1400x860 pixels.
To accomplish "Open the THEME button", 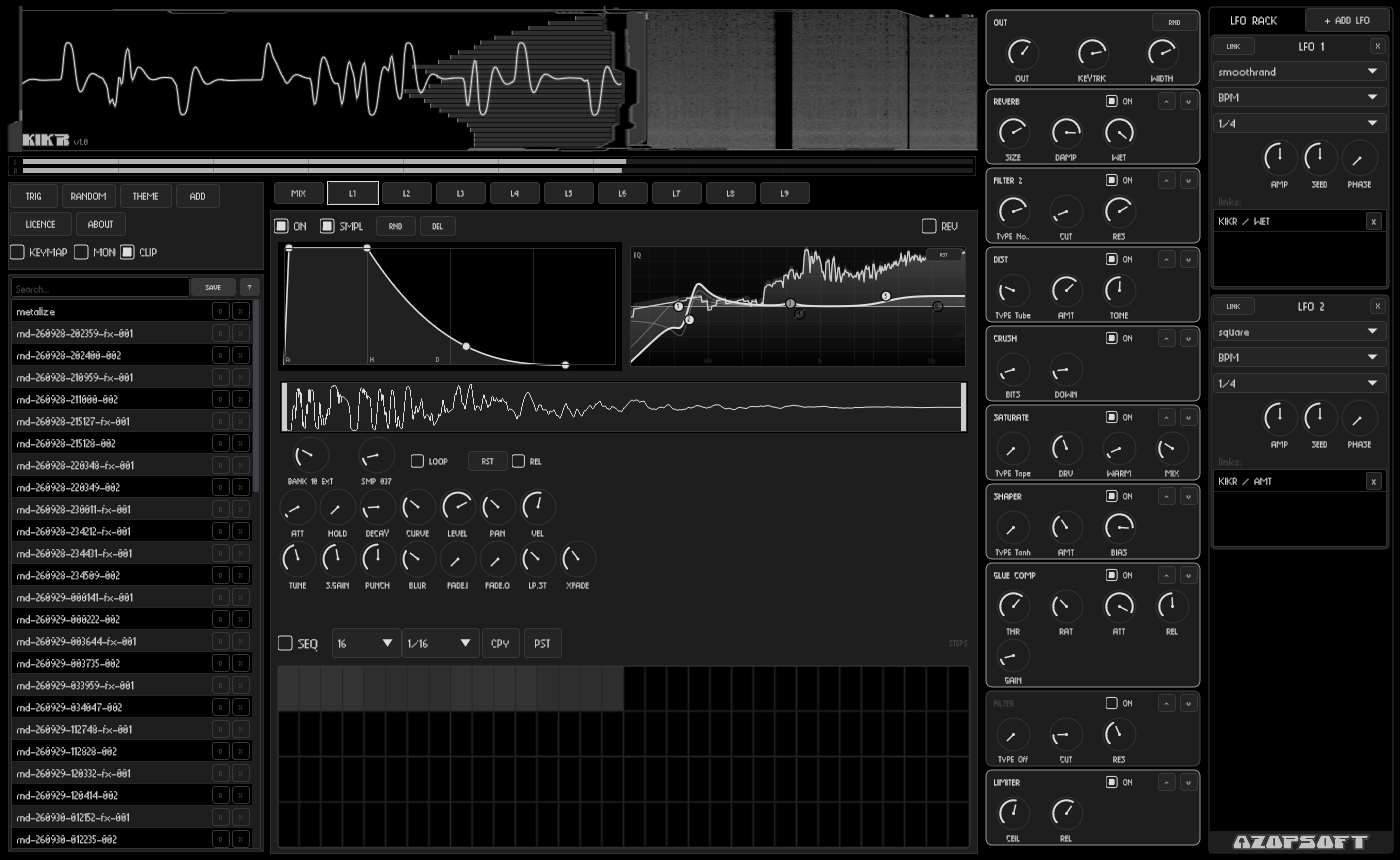I will pyautogui.click(x=146, y=196).
